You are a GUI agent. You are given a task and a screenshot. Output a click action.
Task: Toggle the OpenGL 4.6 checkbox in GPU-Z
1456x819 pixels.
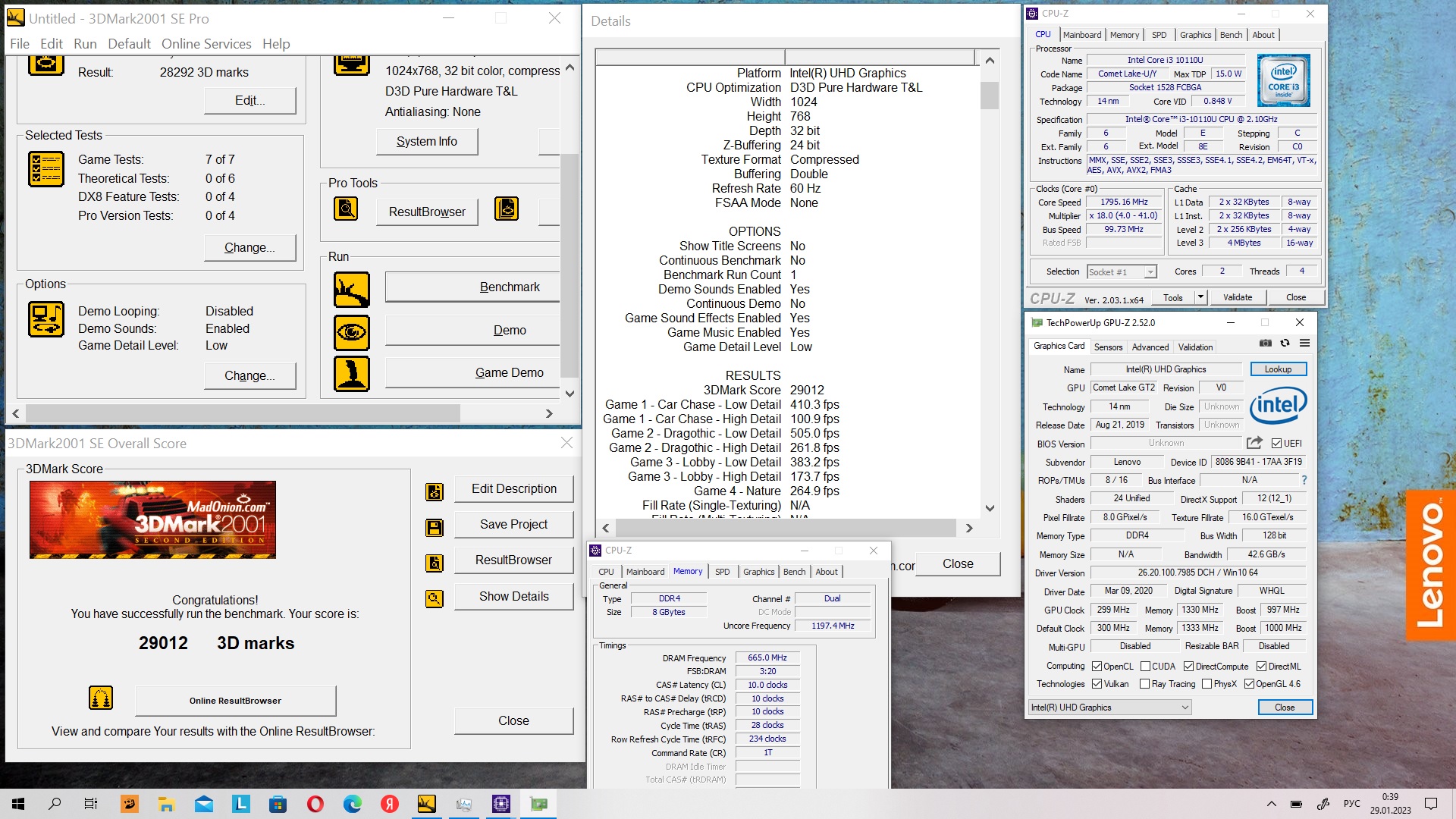[x=1249, y=684]
